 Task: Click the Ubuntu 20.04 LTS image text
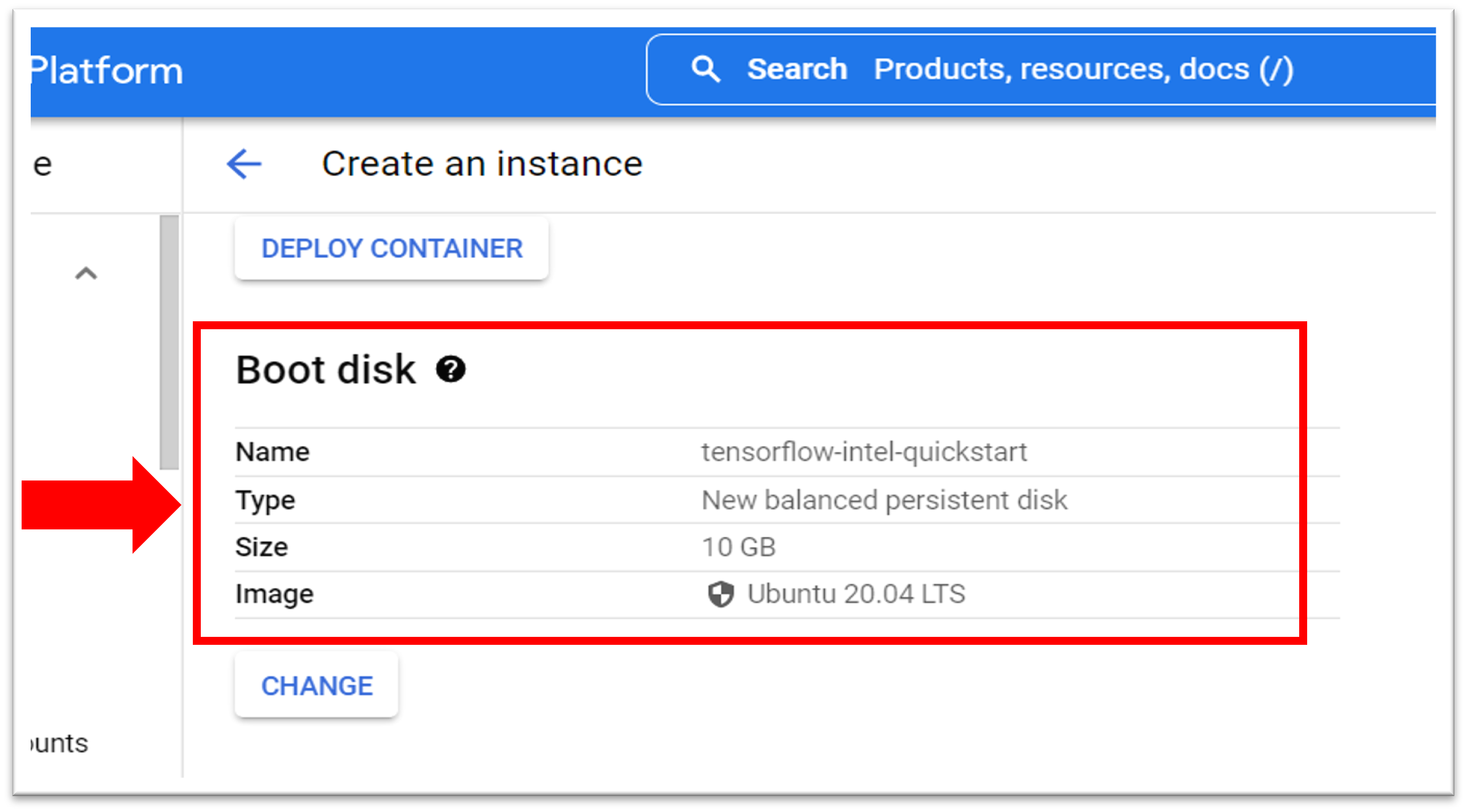point(856,594)
